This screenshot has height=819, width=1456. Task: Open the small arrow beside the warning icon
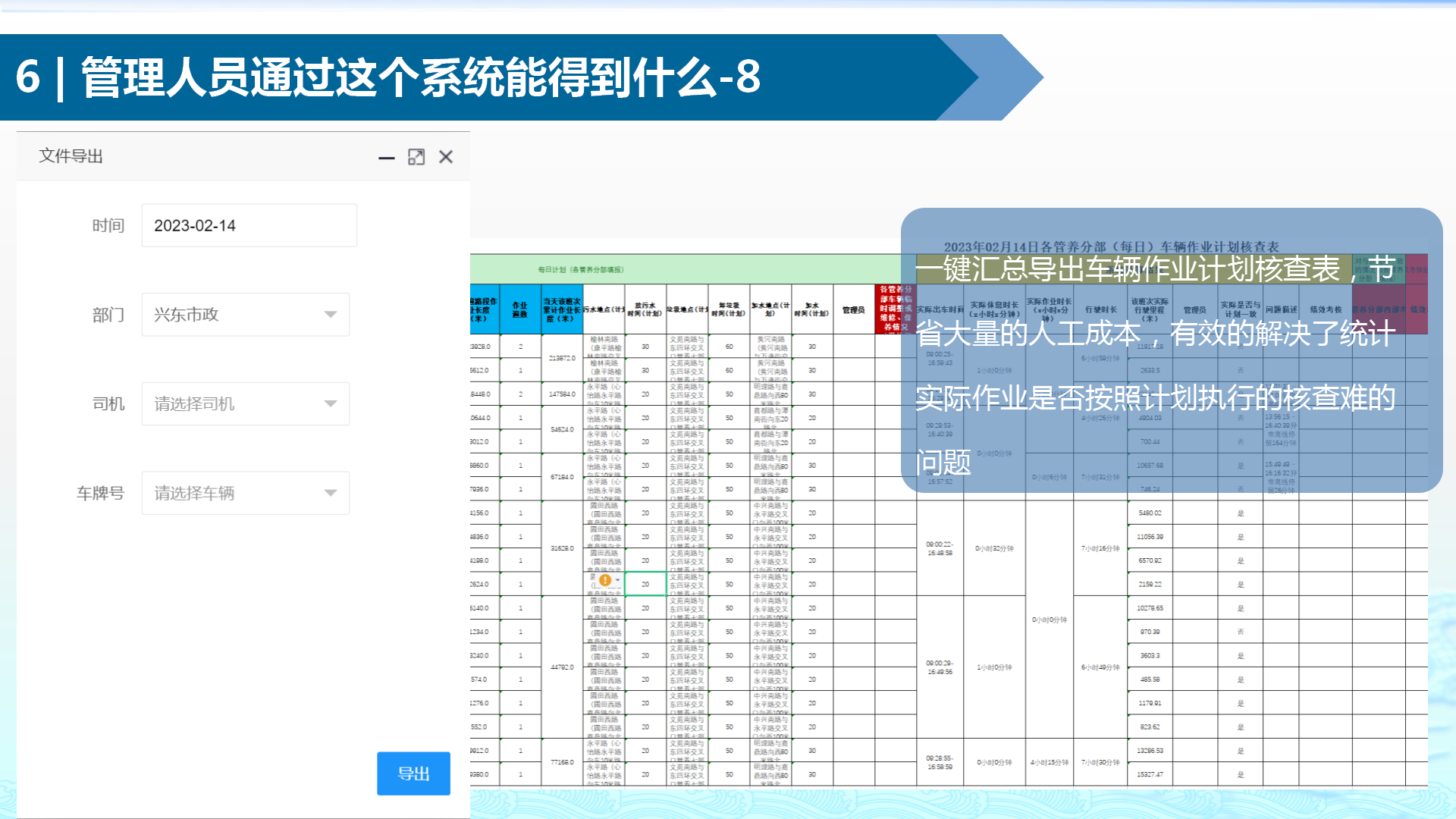[618, 580]
